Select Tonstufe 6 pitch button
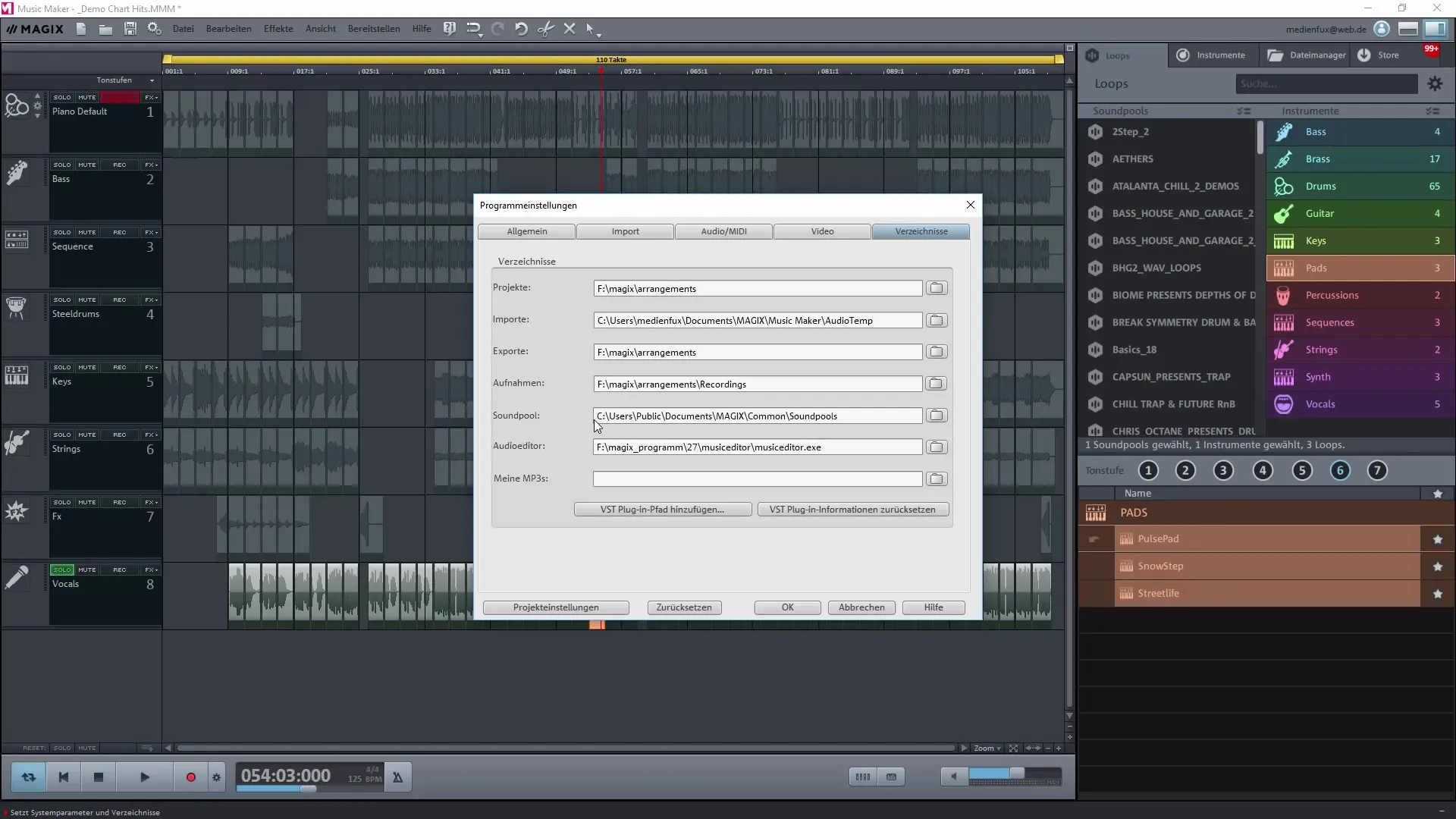 [1340, 471]
